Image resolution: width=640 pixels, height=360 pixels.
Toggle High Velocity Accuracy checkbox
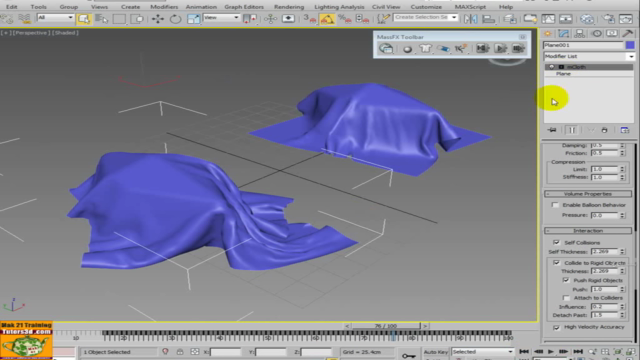pos(556,327)
